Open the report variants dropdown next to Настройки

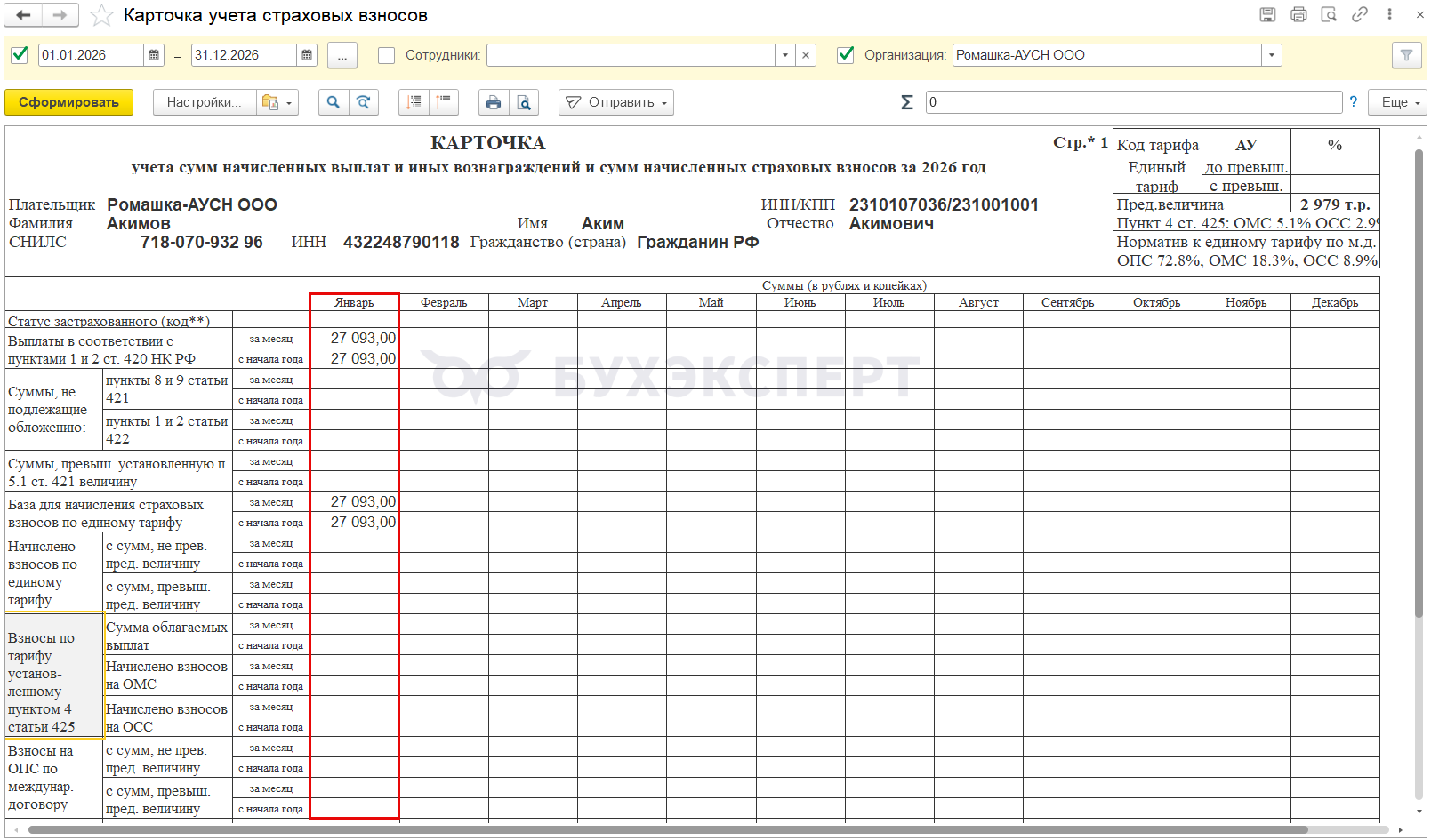pyautogui.click(x=277, y=102)
